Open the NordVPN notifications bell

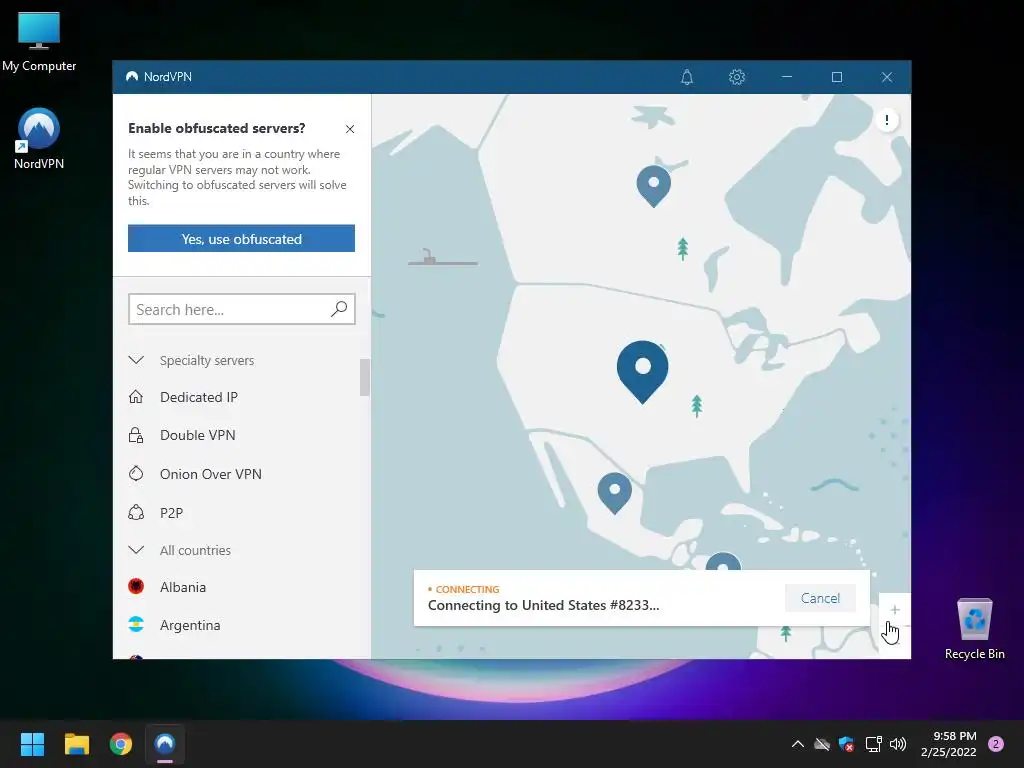[686, 77]
